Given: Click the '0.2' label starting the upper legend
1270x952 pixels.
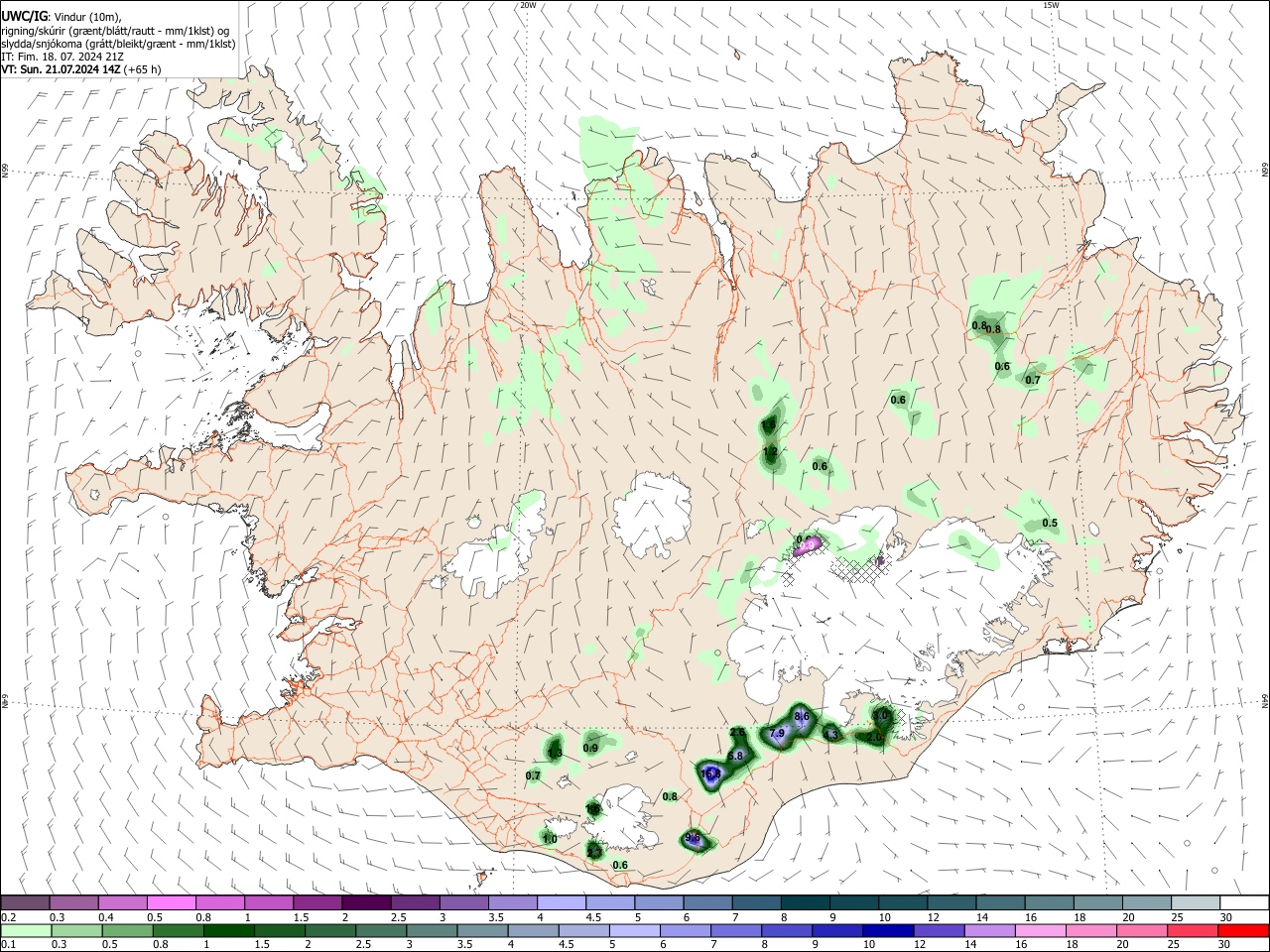Looking at the screenshot, I should [x=8, y=917].
